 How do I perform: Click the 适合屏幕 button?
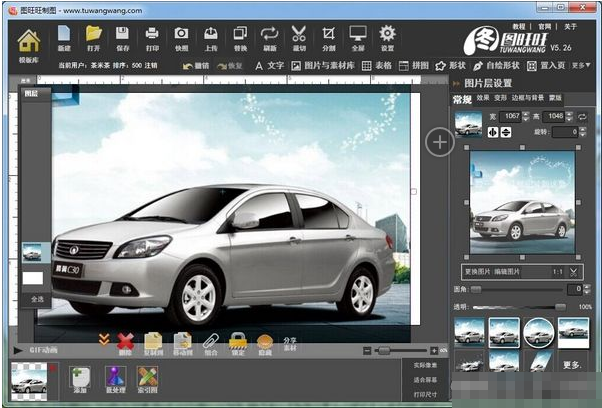(x=425, y=380)
